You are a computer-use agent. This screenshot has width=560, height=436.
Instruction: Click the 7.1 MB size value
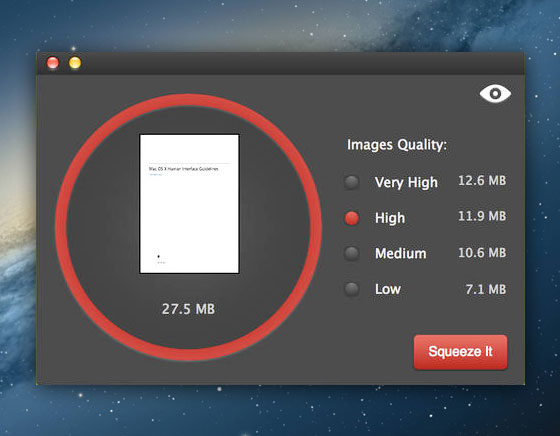(x=486, y=289)
